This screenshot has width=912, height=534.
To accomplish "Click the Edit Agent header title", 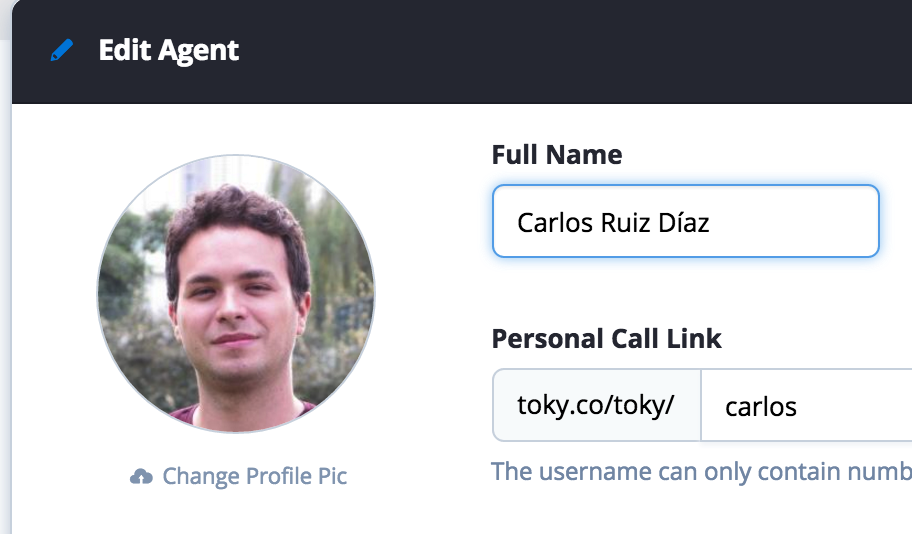I will 168,50.
